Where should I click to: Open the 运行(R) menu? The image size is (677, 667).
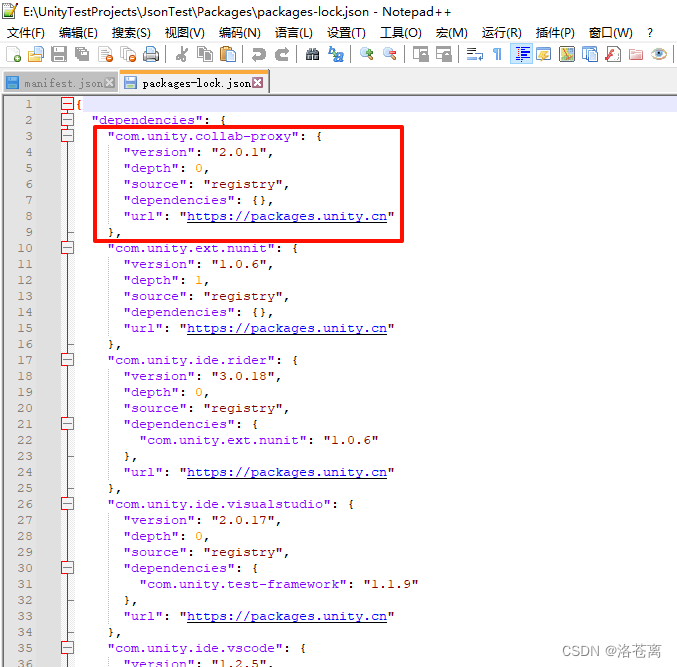pos(502,33)
